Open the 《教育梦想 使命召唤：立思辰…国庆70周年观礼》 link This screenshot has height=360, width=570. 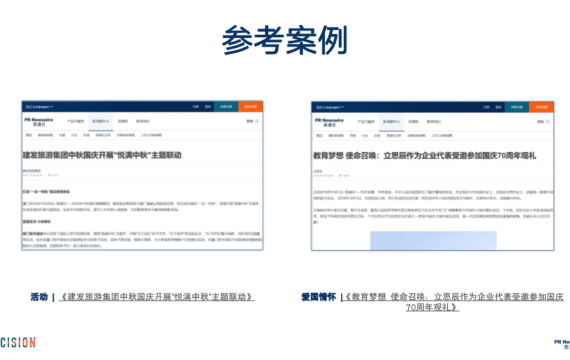[x=454, y=302]
